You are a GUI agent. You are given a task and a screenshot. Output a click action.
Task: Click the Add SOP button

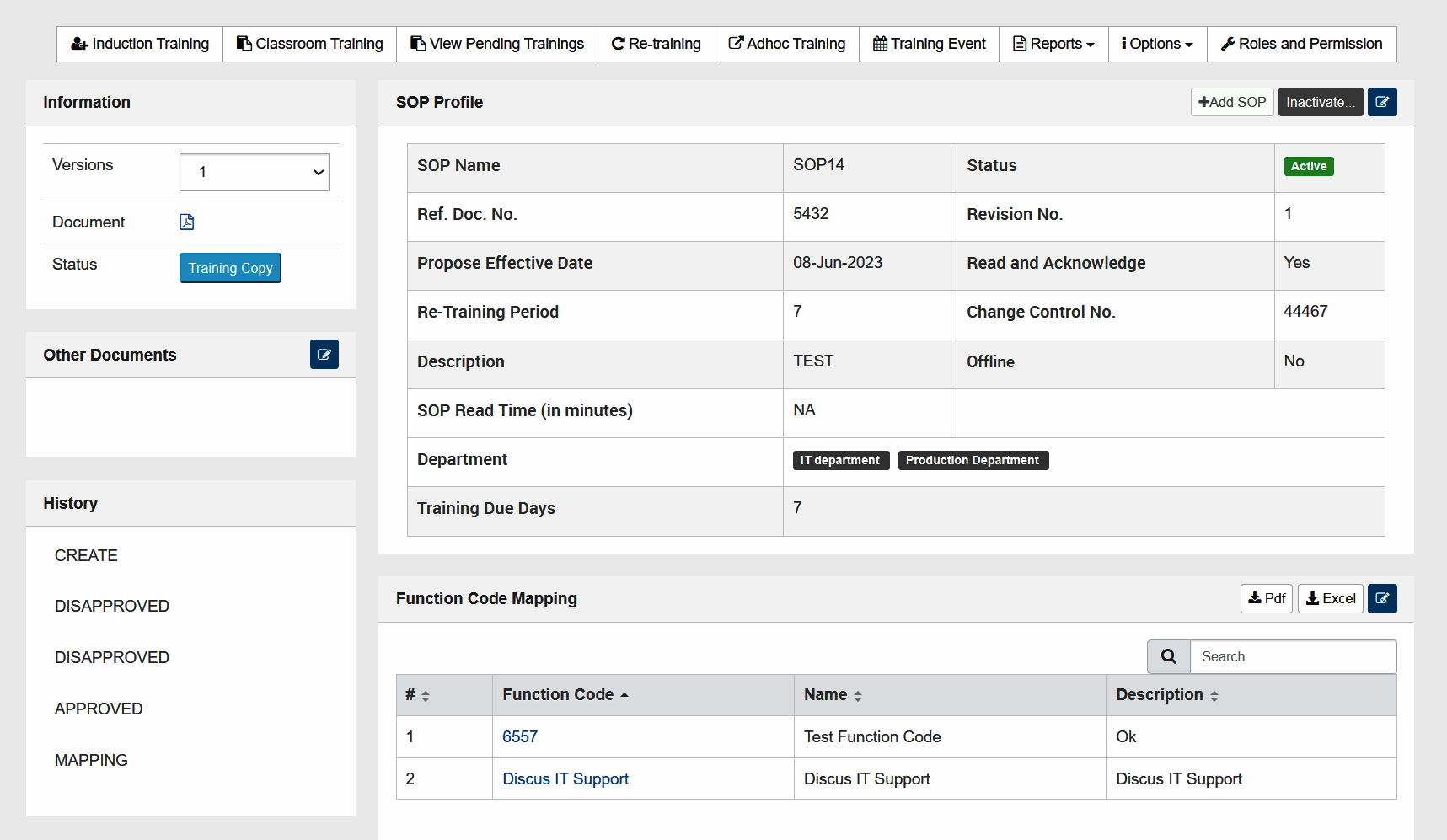point(1231,101)
